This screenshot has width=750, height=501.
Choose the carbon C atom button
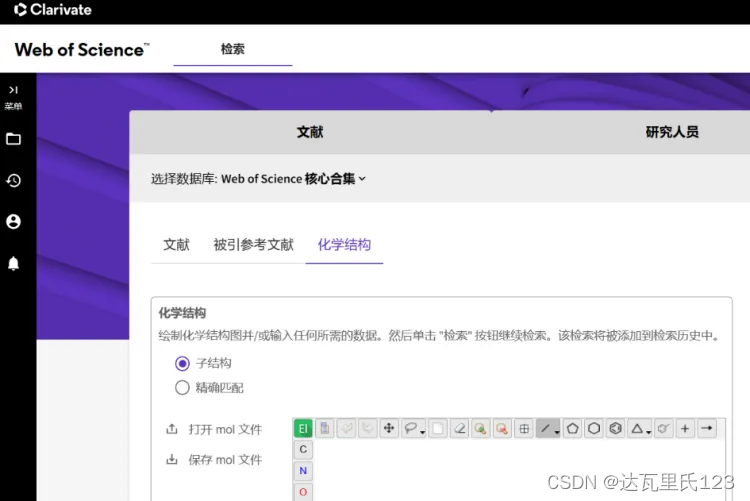click(303, 449)
